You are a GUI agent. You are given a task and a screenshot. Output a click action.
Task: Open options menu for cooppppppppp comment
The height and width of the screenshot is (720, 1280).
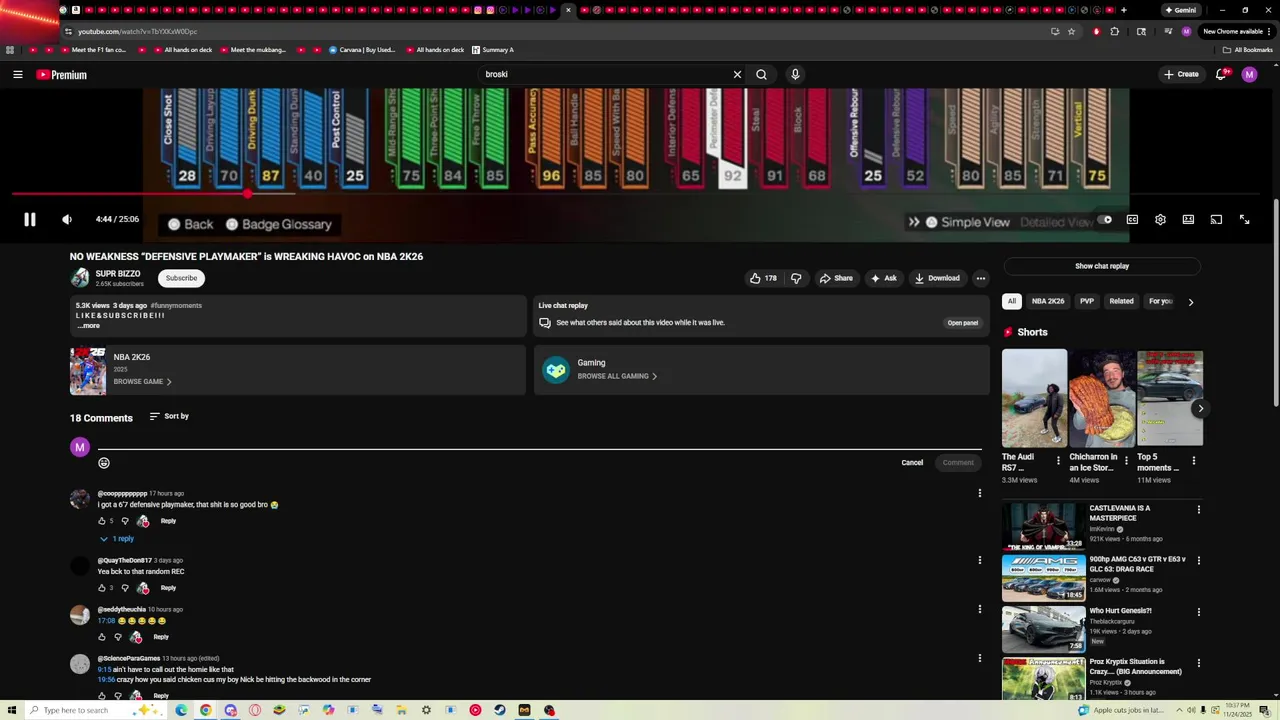(979, 493)
